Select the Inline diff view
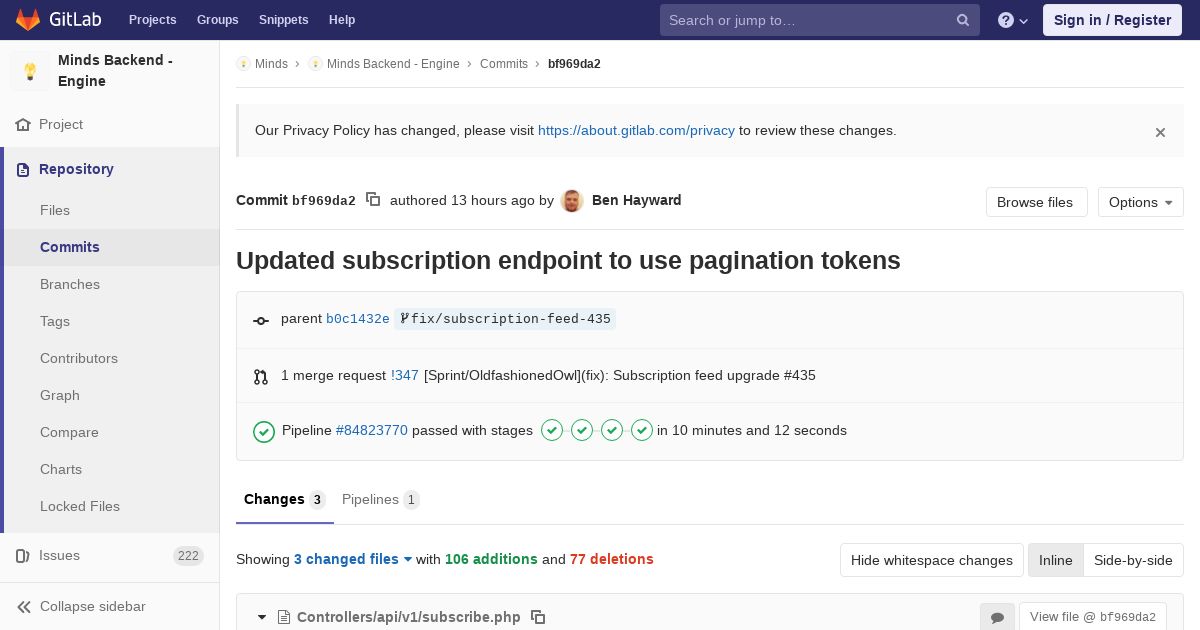 point(1055,560)
